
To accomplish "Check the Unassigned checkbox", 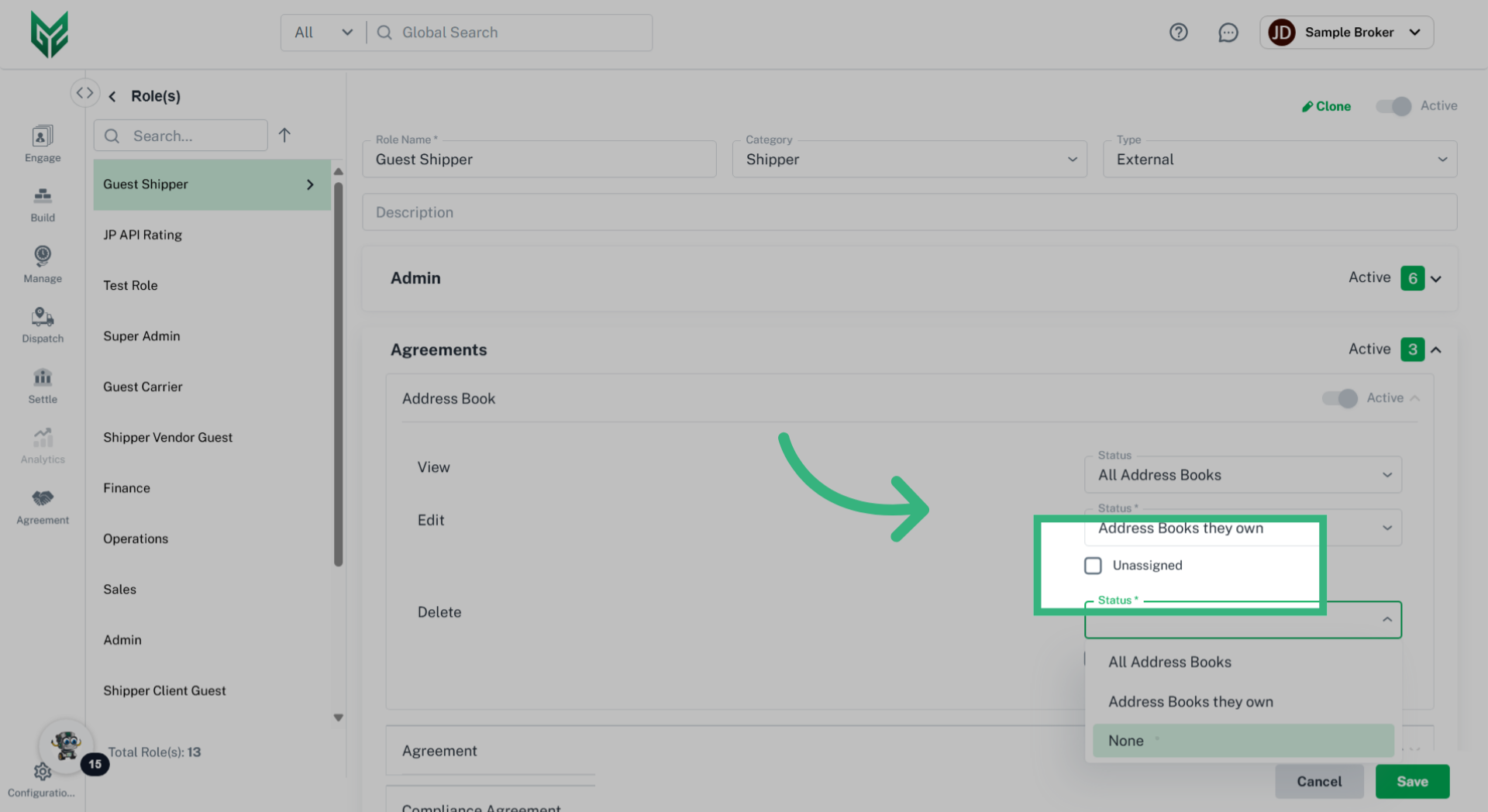I will point(1093,566).
